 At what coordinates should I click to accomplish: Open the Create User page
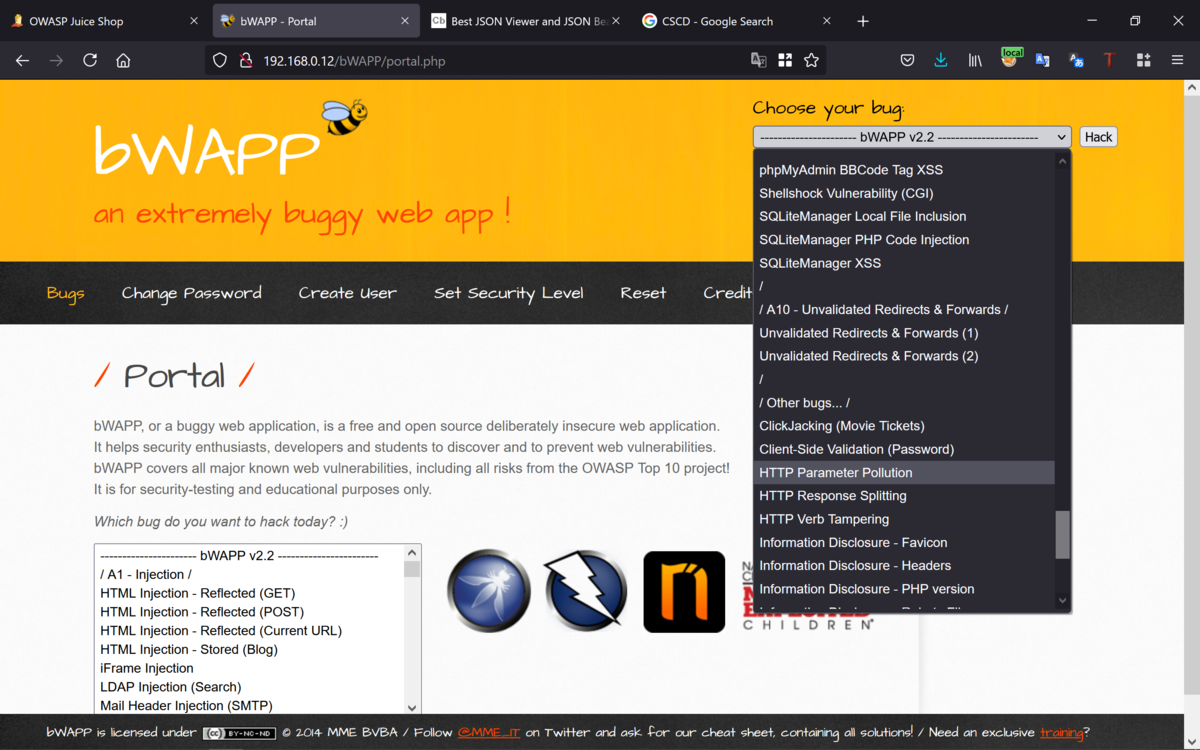(x=347, y=293)
